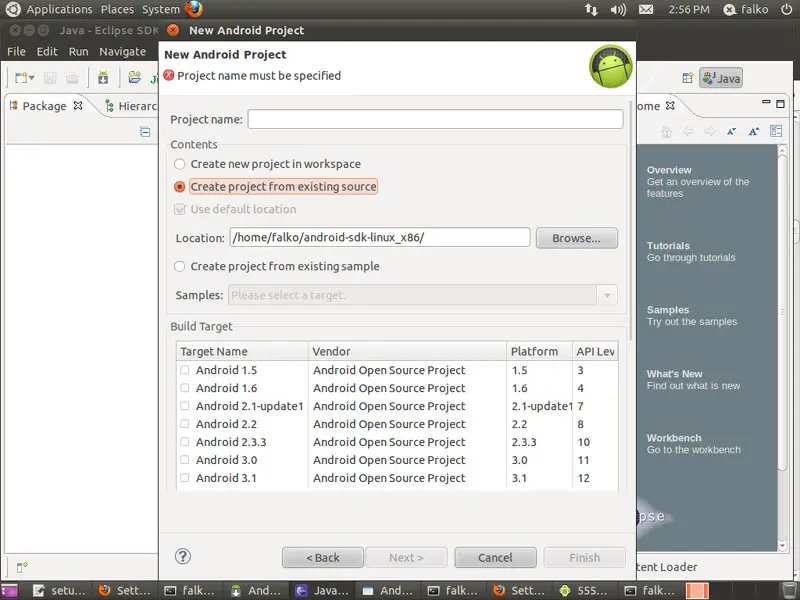Check the Android 2.2 build target

185,423
